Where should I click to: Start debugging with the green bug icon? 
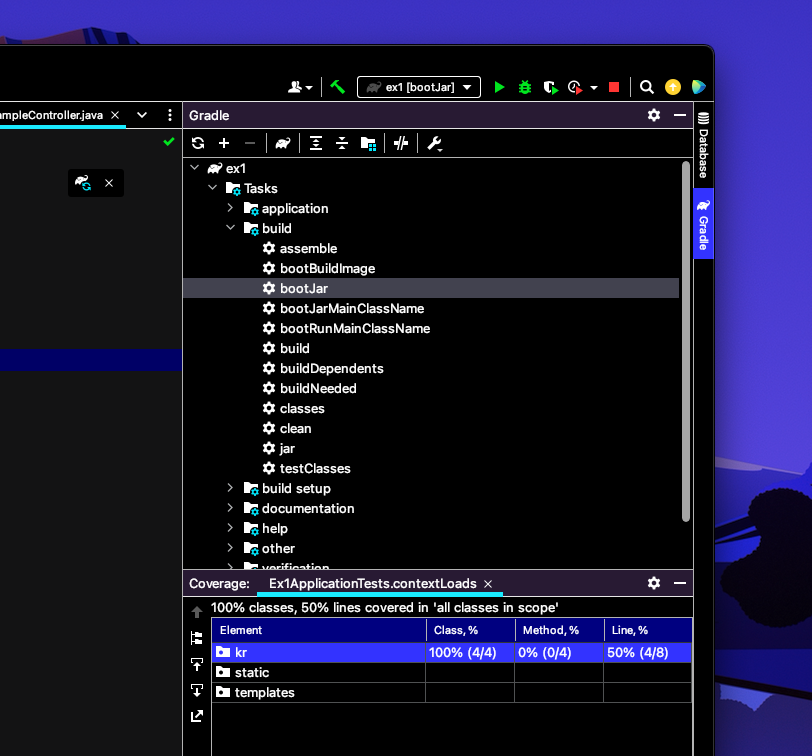point(525,87)
